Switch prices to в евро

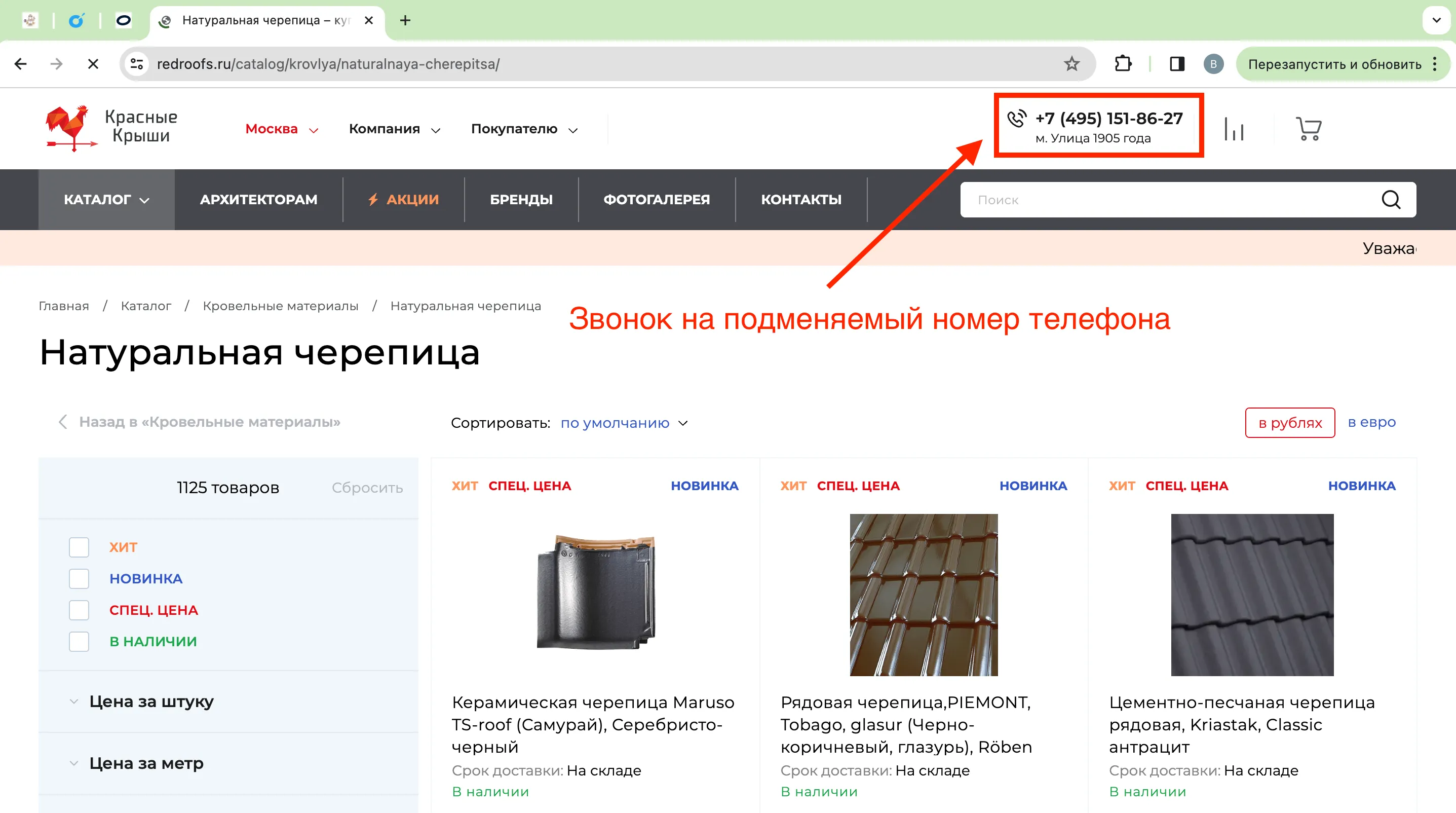(1372, 422)
